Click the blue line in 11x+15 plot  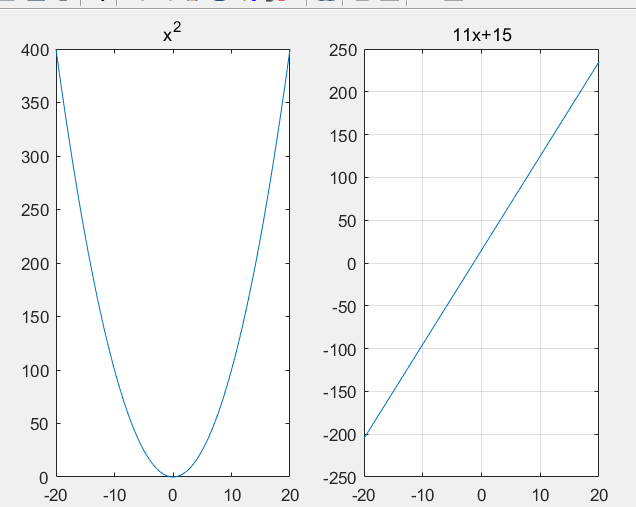481,250
